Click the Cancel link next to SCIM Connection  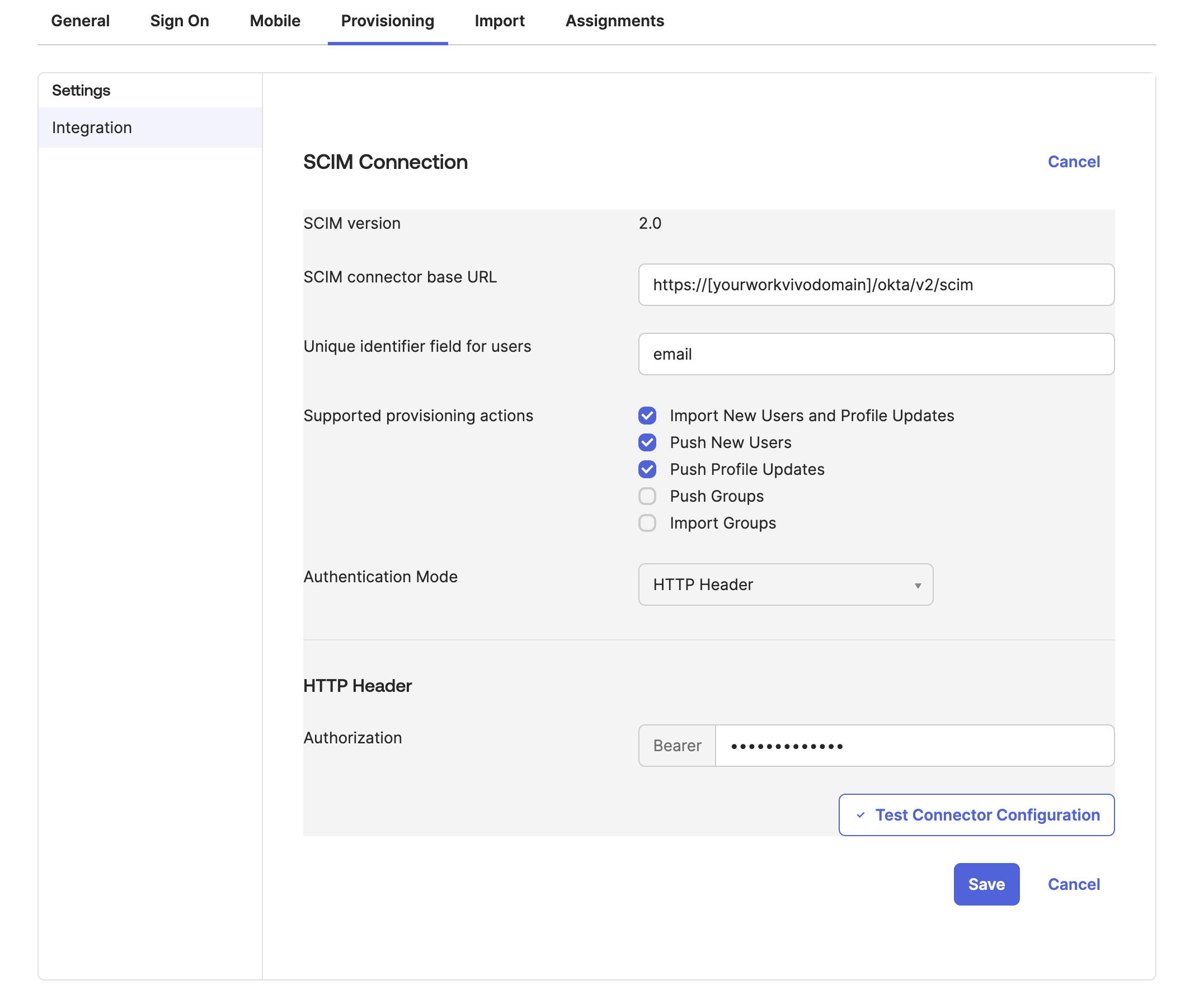click(x=1074, y=162)
